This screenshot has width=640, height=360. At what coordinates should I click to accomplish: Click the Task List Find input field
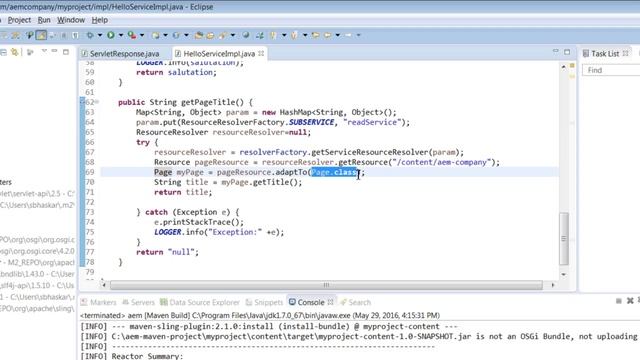click(611, 70)
